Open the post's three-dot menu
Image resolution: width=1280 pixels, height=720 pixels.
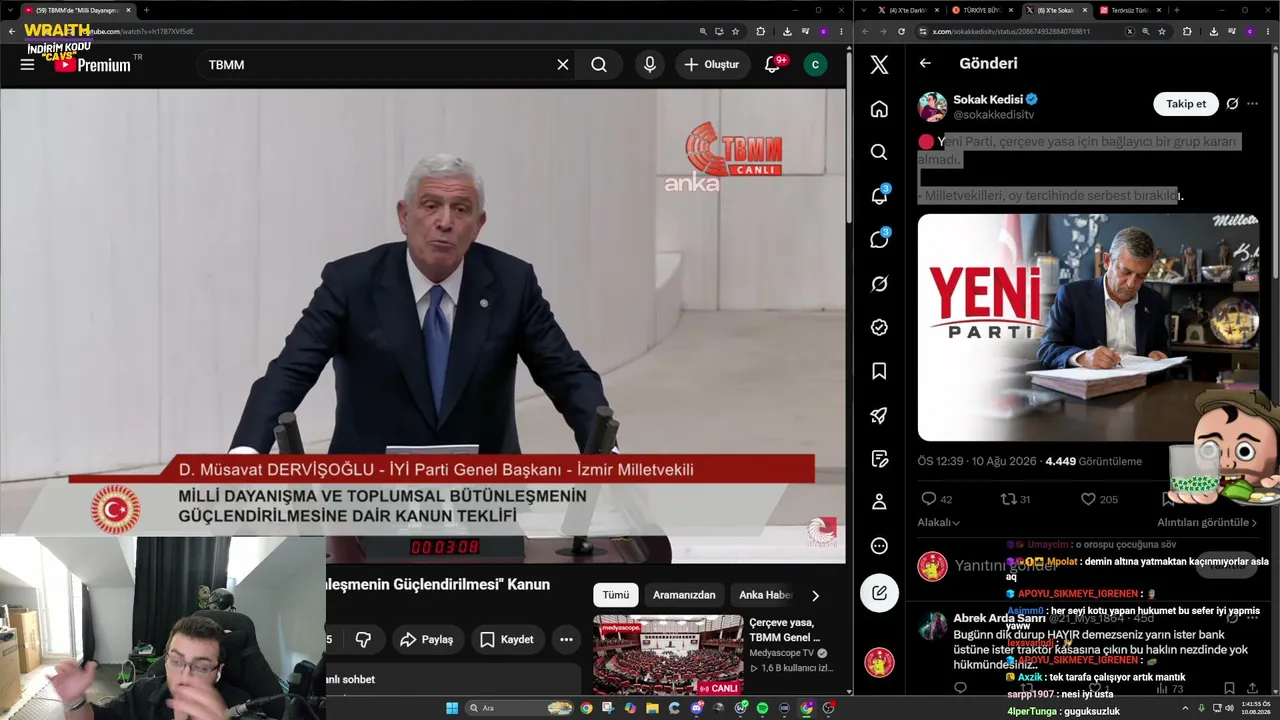coord(1252,104)
